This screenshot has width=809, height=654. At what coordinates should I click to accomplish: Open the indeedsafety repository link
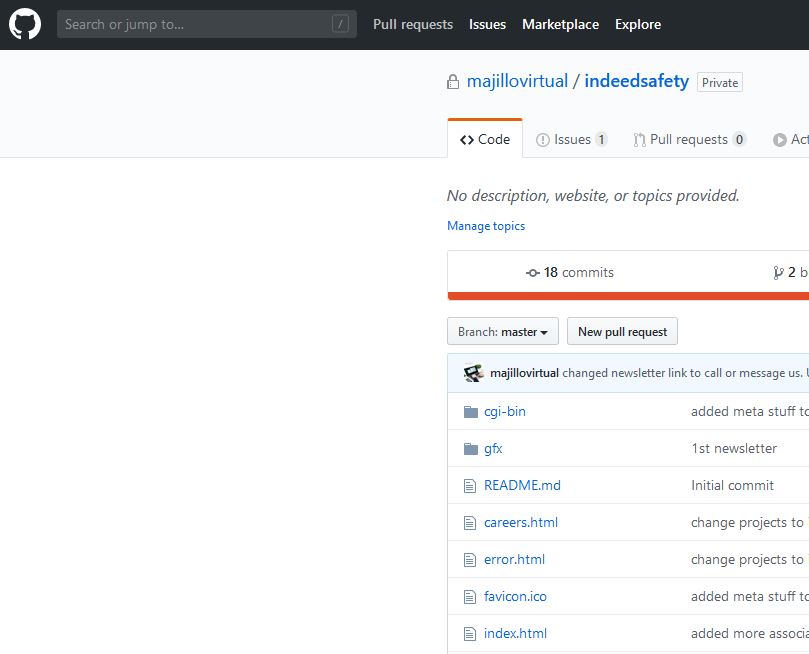click(636, 81)
